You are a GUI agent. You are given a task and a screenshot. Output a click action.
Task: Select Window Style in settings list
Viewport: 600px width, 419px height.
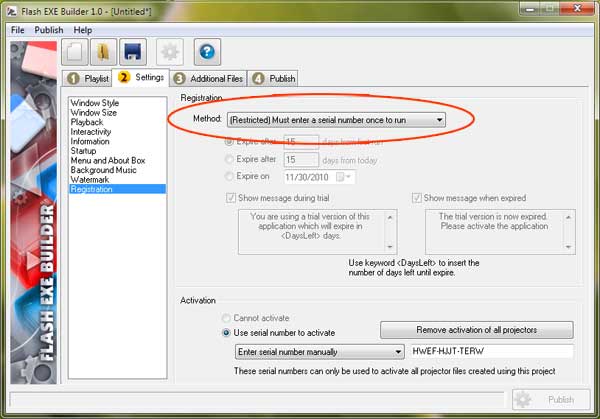click(x=95, y=103)
